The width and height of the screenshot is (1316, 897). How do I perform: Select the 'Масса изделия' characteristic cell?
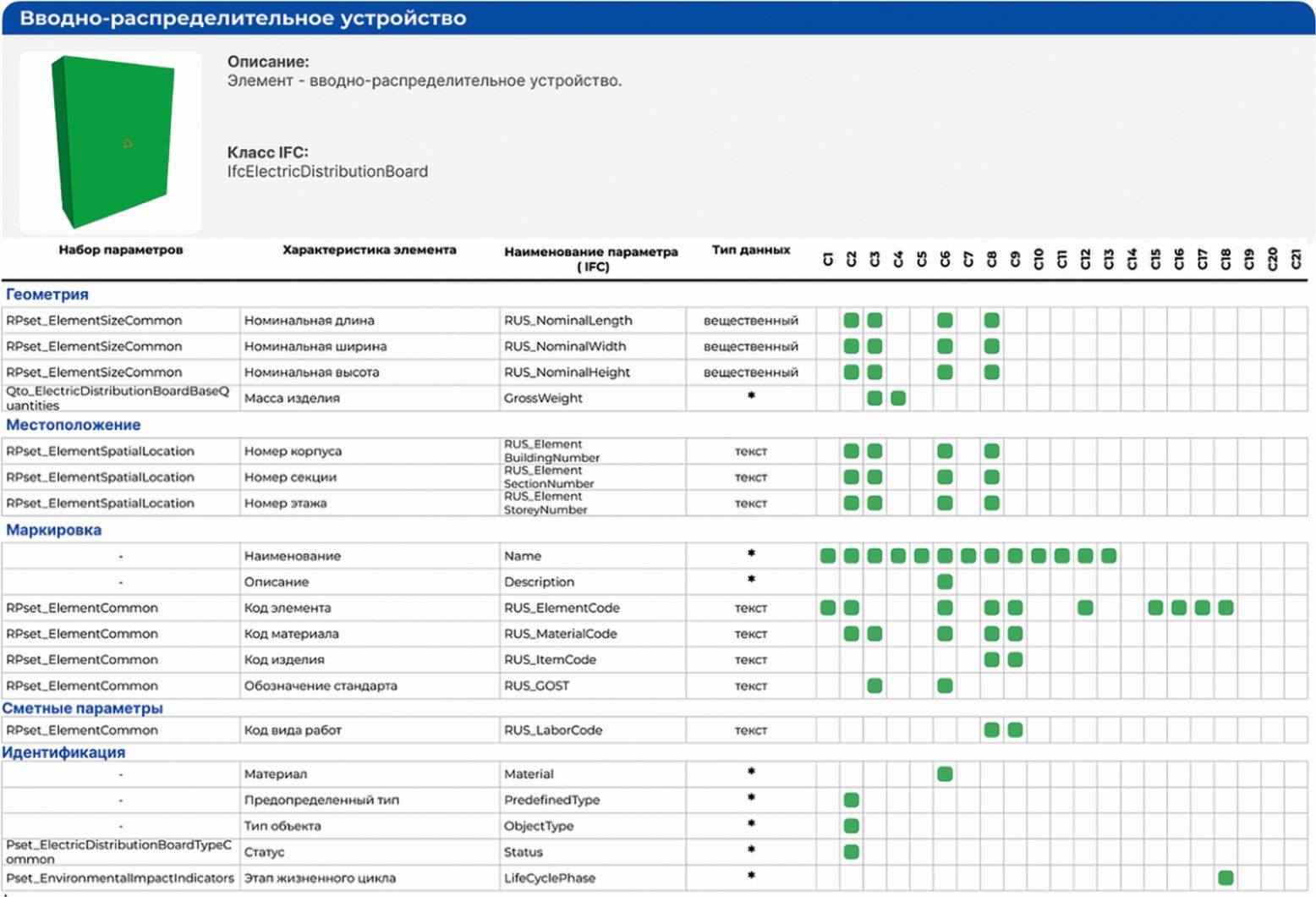coord(370,398)
